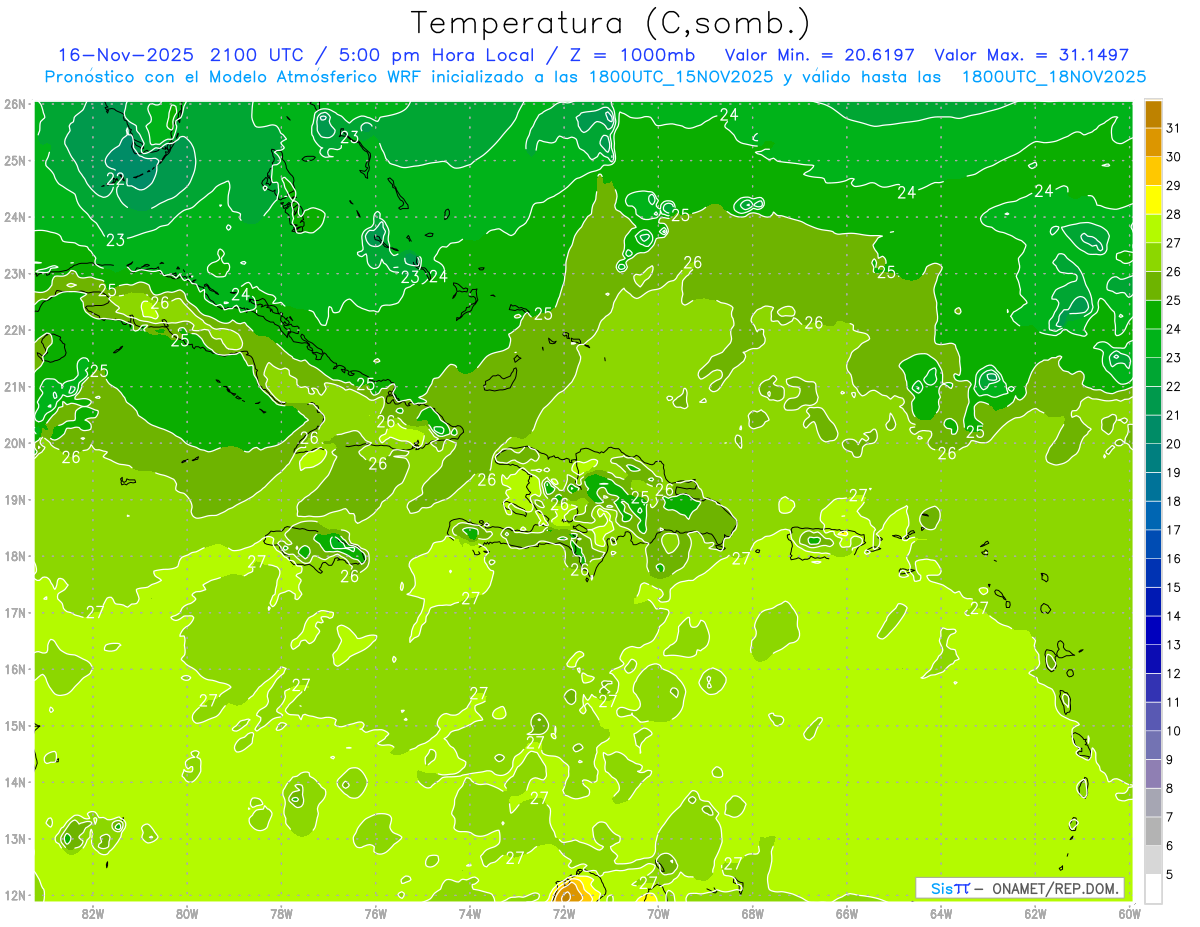
Task: Click the "12N" latitude axis label
Action: point(15,895)
